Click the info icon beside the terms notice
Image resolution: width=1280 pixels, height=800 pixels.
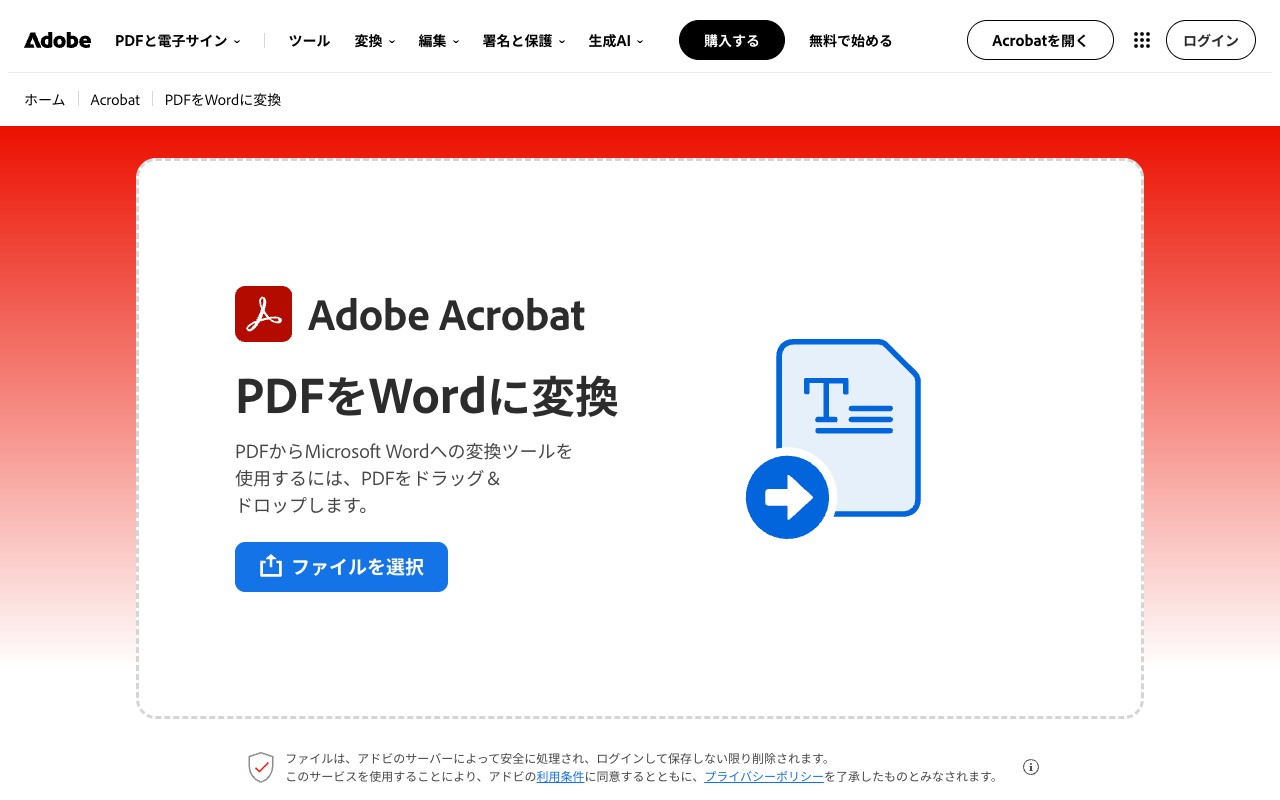click(x=1031, y=767)
